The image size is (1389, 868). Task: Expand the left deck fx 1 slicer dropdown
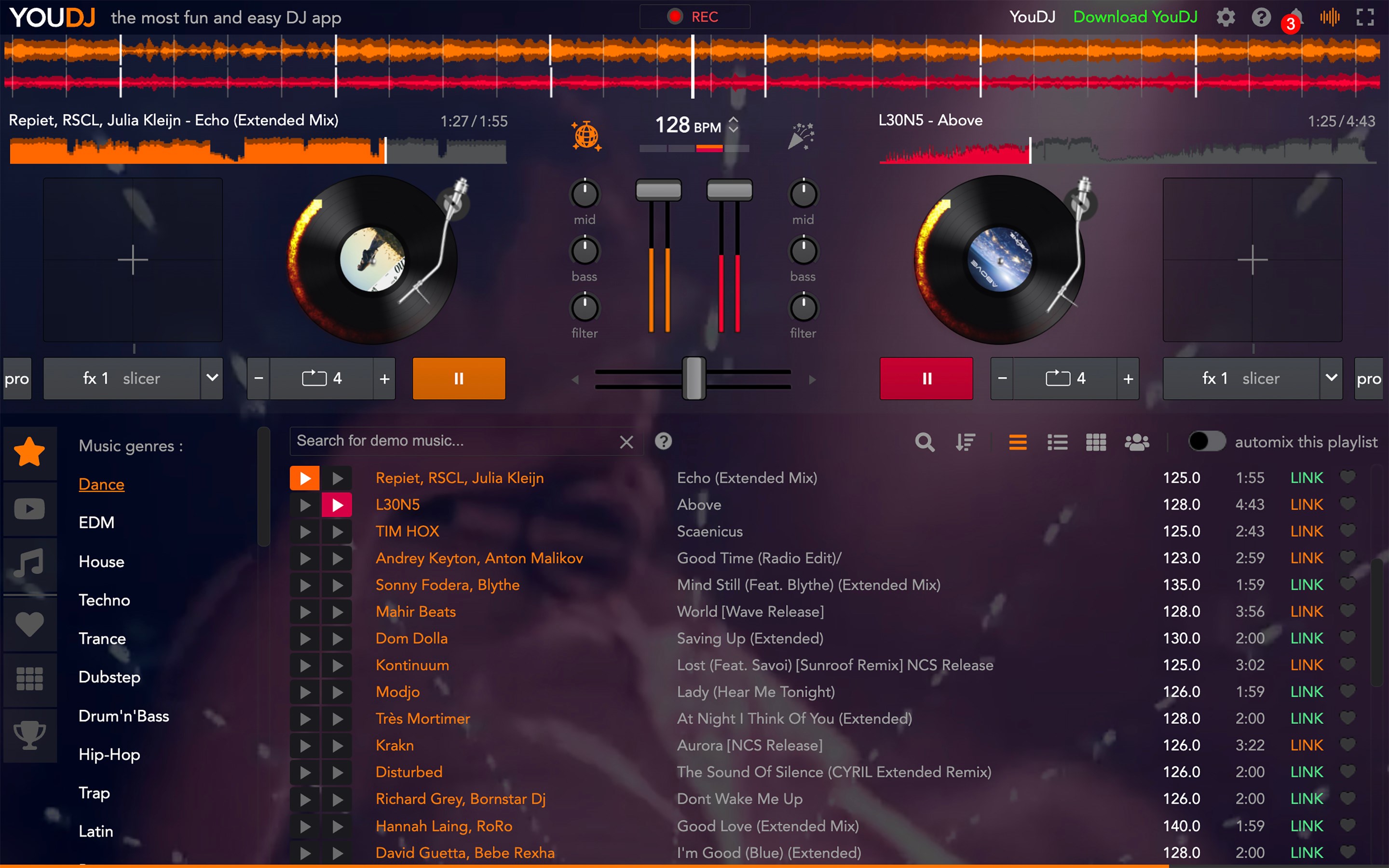click(212, 379)
